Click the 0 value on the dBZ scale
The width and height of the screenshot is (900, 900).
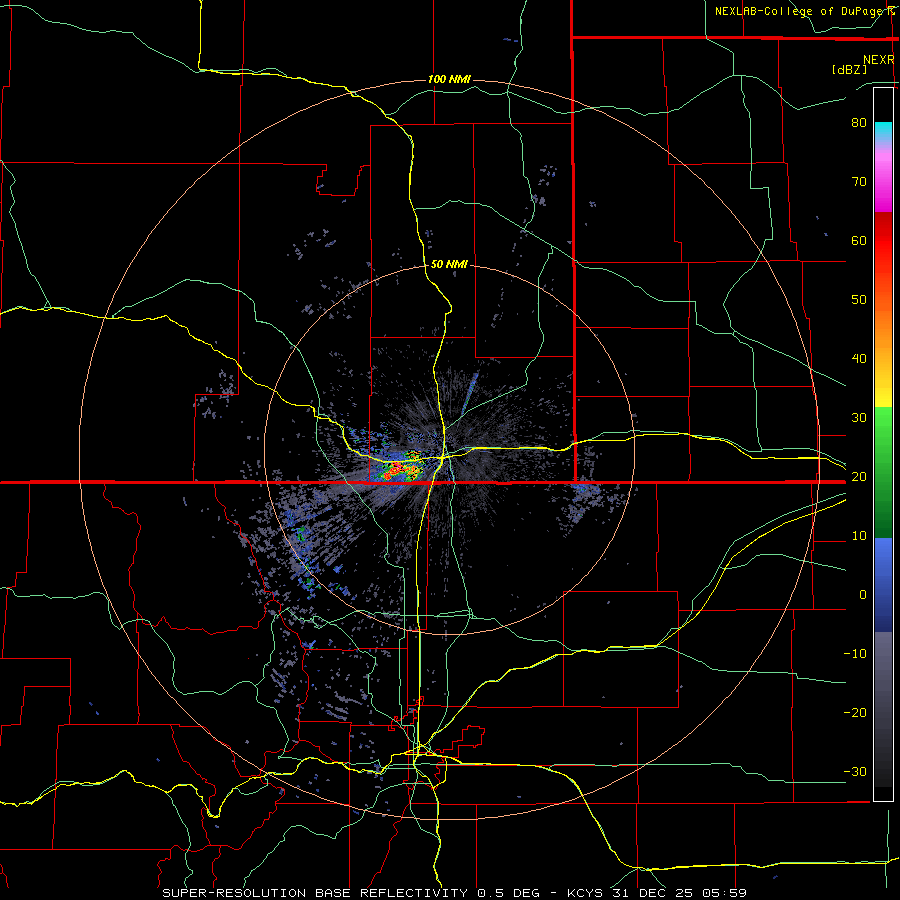863,595
